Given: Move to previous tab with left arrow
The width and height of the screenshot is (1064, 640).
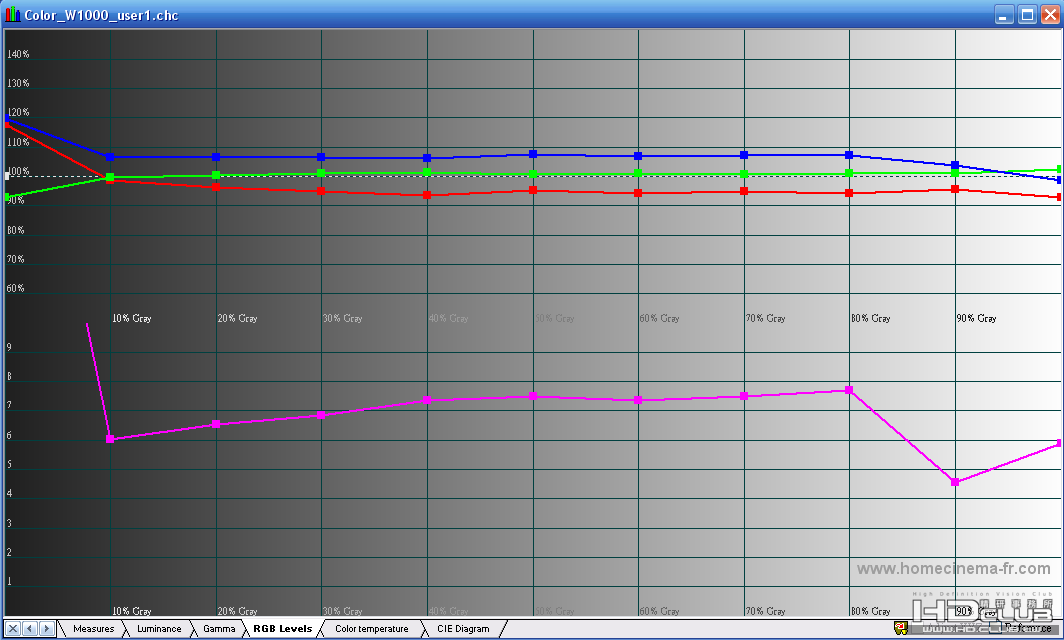Looking at the screenshot, I should [x=30, y=628].
